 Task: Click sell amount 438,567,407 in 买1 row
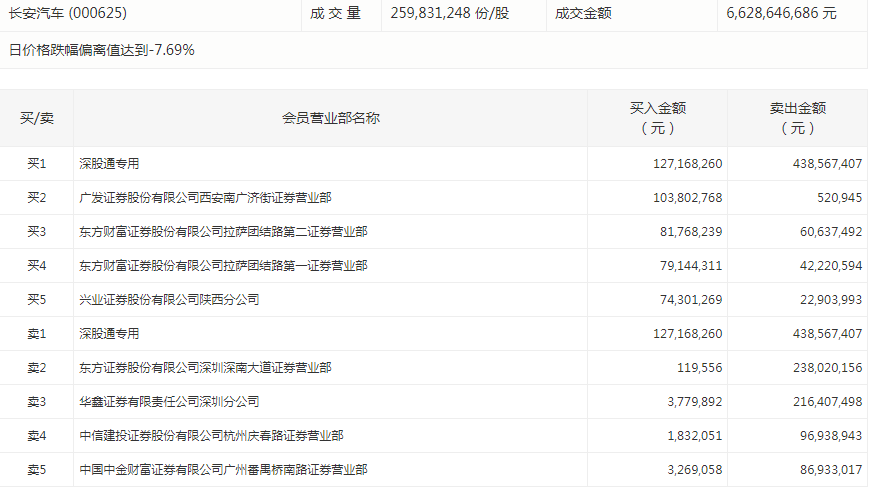click(x=827, y=164)
